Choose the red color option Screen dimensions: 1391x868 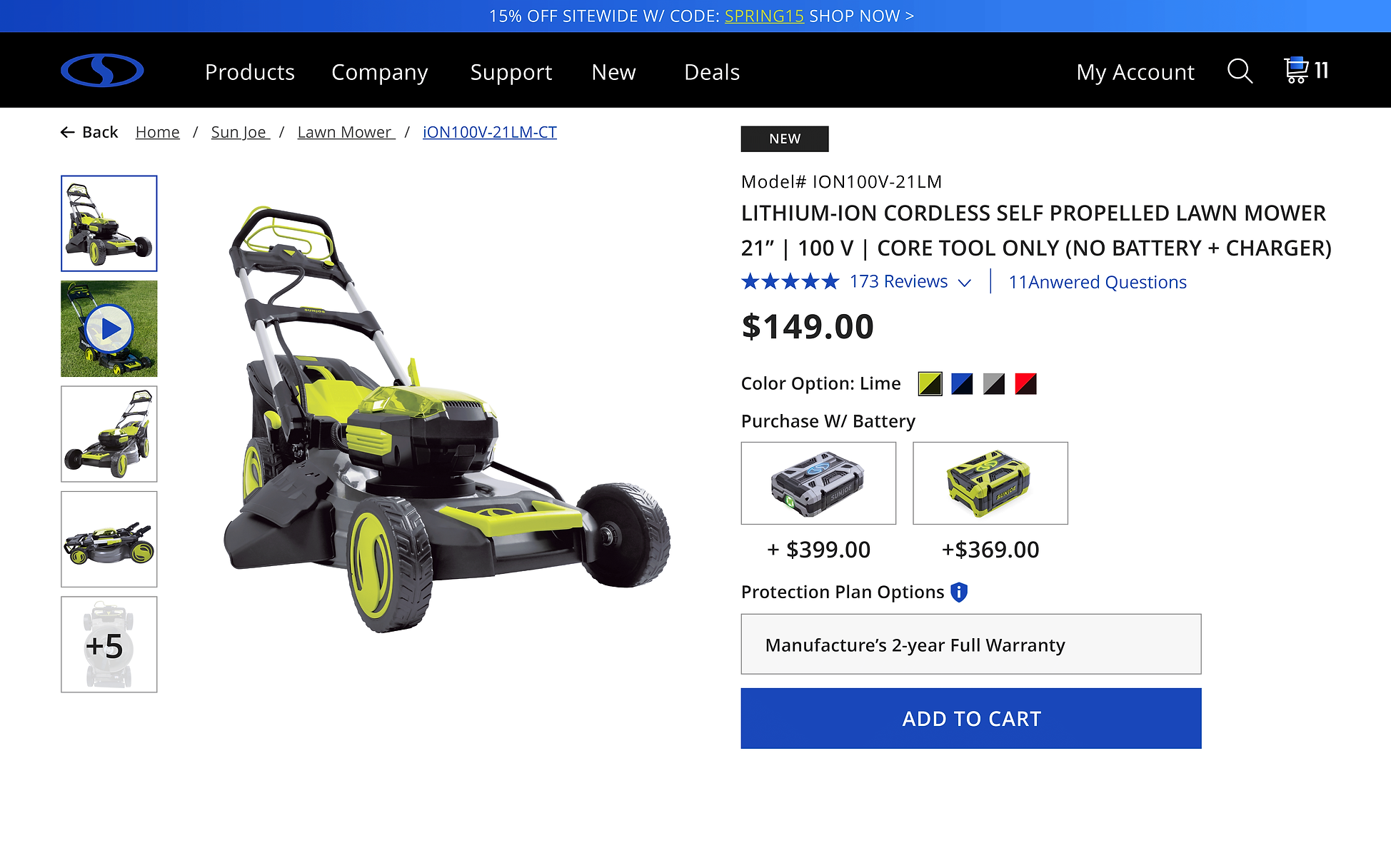(x=1025, y=384)
